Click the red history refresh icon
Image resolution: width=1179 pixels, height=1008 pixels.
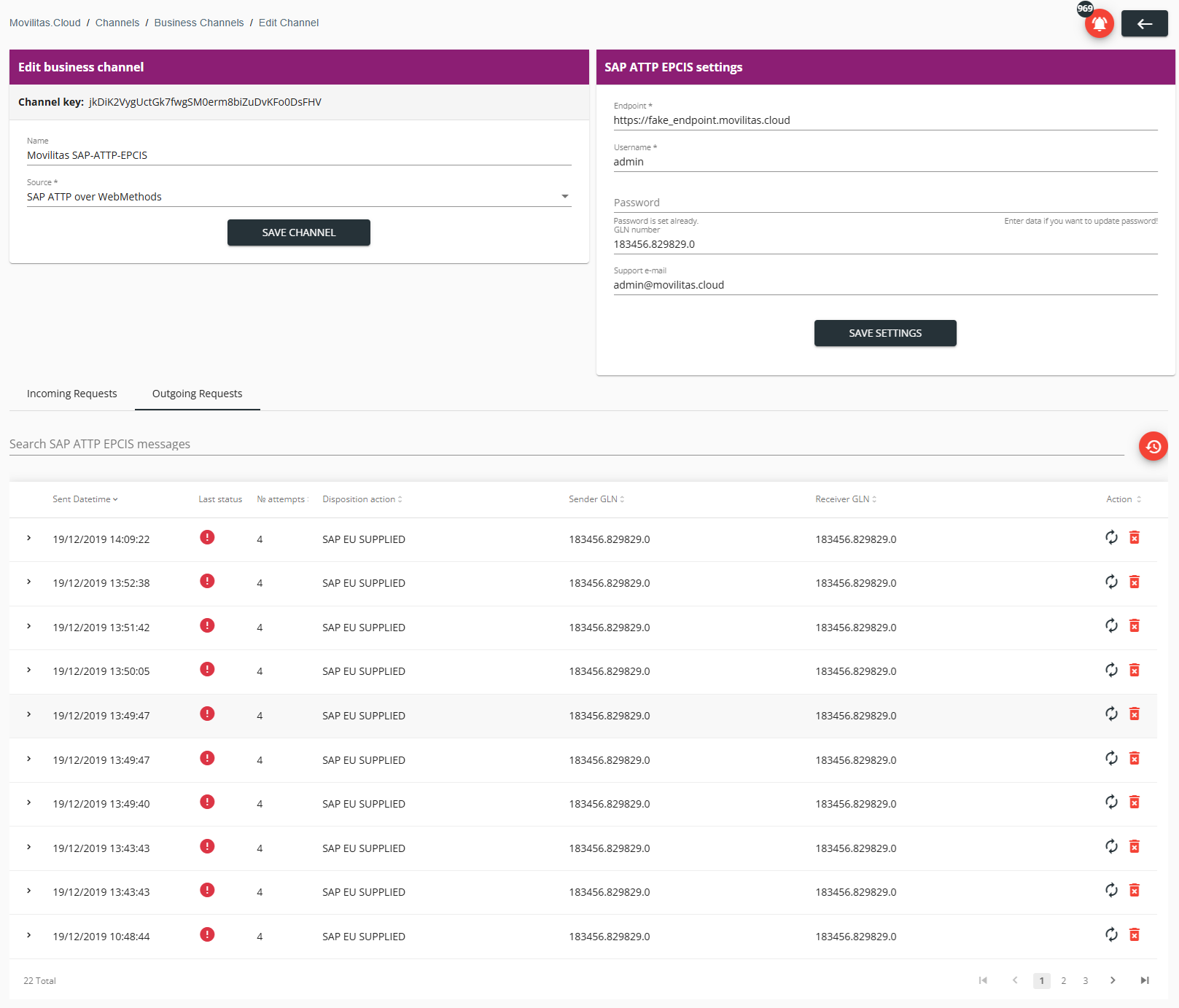point(1153,446)
